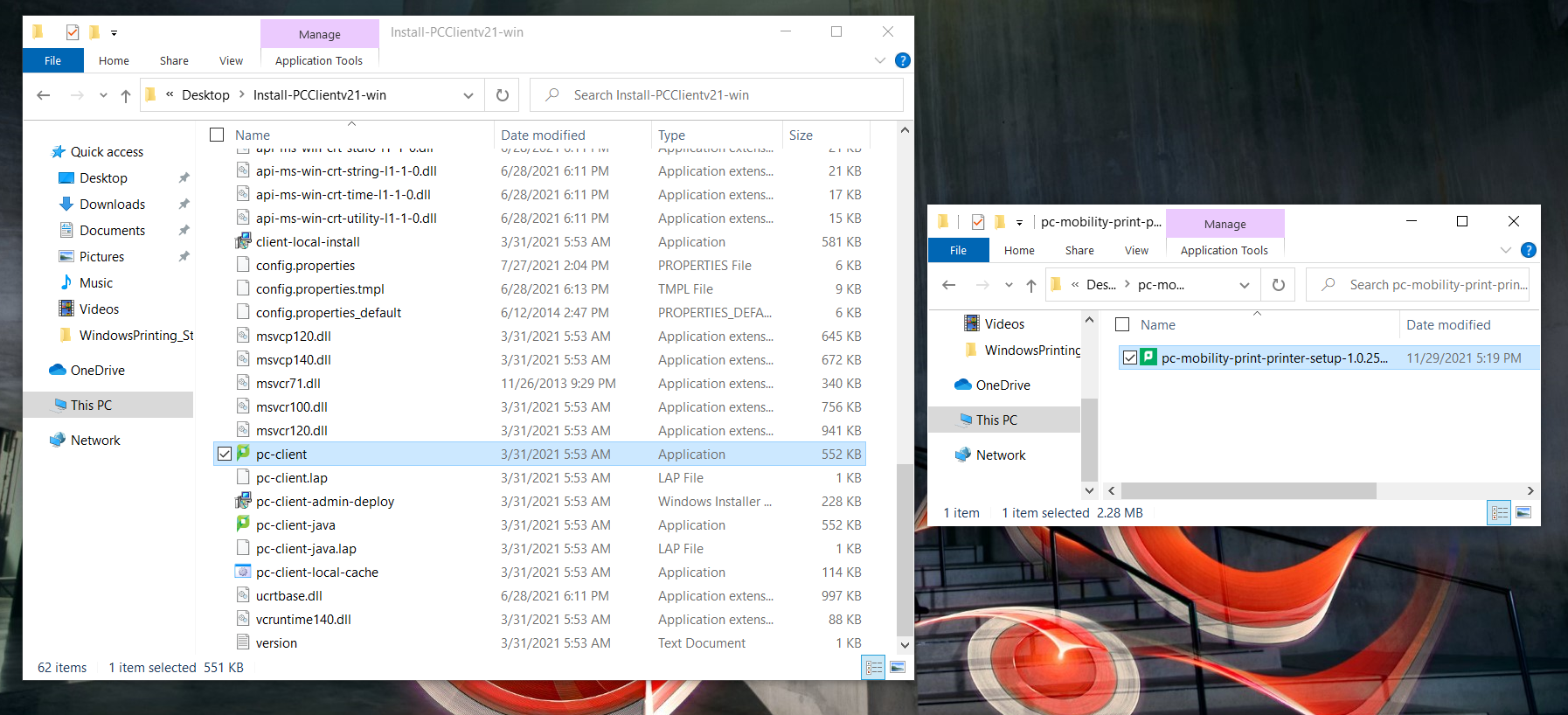Click refresh button in pc-mobility-print window

click(1279, 285)
